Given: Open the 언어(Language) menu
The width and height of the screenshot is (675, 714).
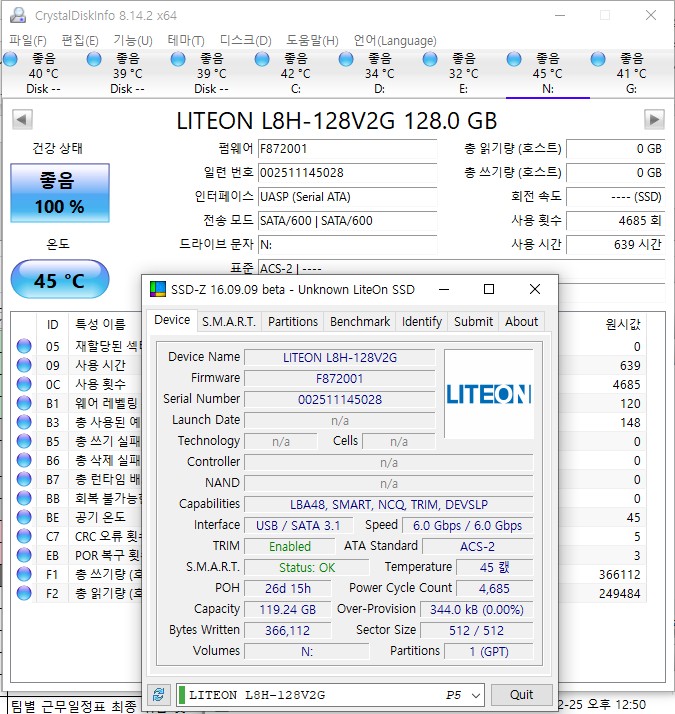Looking at the screenshot, I should [x=395, y=41].
